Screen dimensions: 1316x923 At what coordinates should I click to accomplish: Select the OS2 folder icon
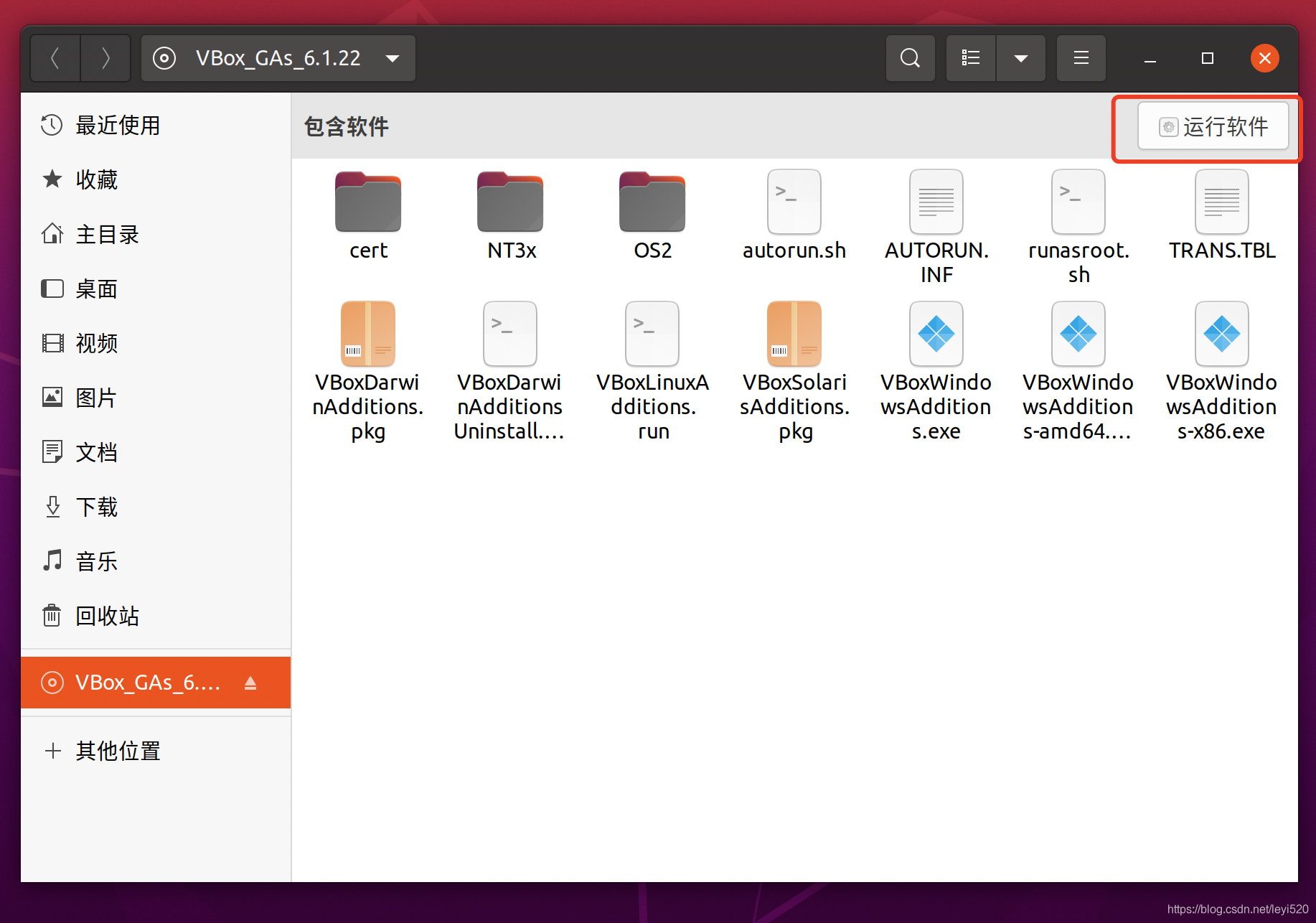click(x=652, y=202)
